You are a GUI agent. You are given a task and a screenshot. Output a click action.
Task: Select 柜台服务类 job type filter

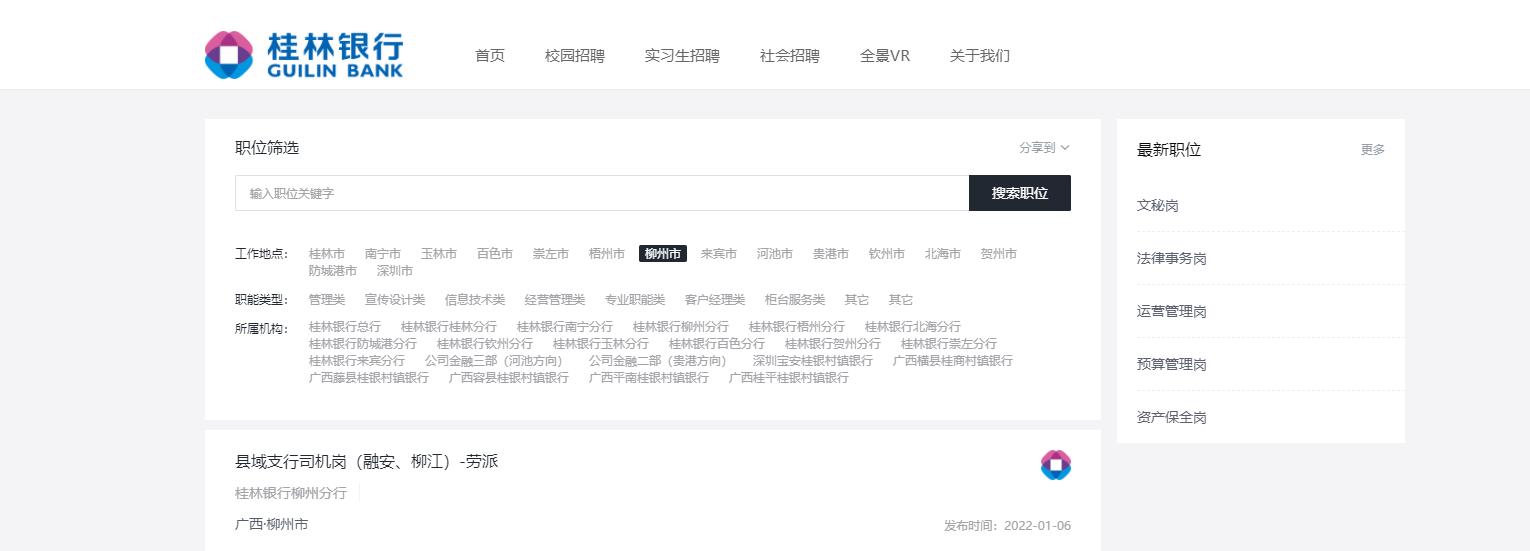point(794,300)
